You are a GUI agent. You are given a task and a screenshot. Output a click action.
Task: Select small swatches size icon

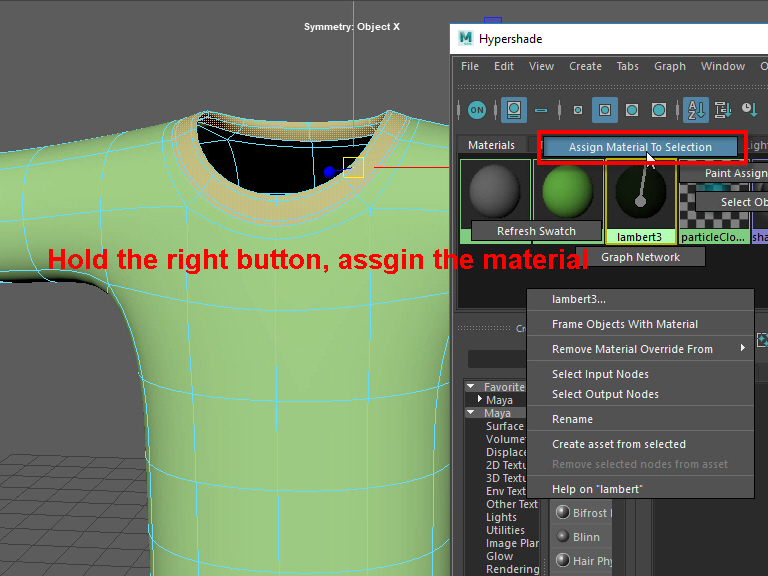click(x=577, y=110)
